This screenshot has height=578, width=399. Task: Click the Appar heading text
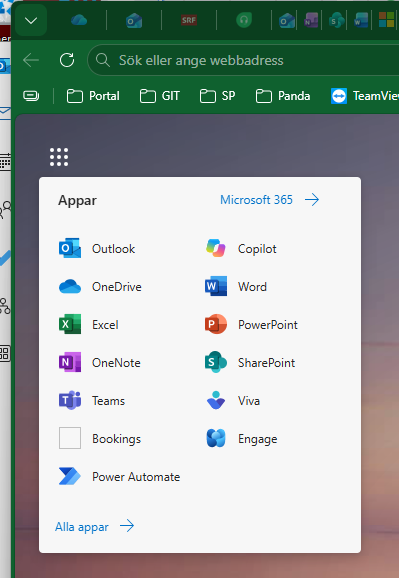(x=77, y=201)
